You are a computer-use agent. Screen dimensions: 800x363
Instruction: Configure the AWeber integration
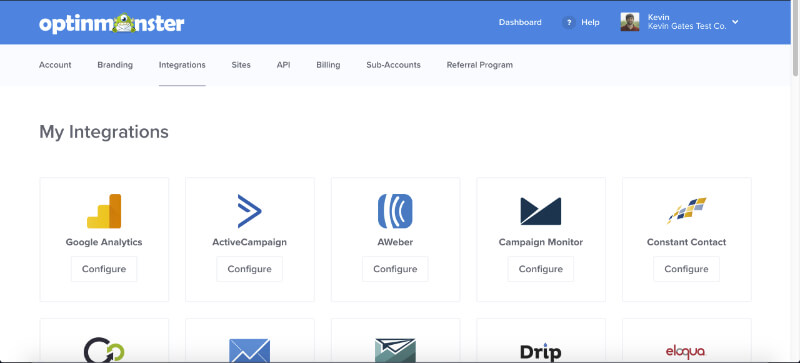[395, 269]
